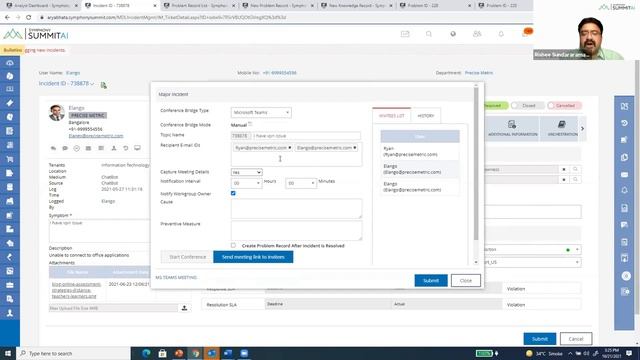Open the ADDITIONAL INFORMATION tab
This screenshot has height=360, width=640.
[x=512, y=128]
